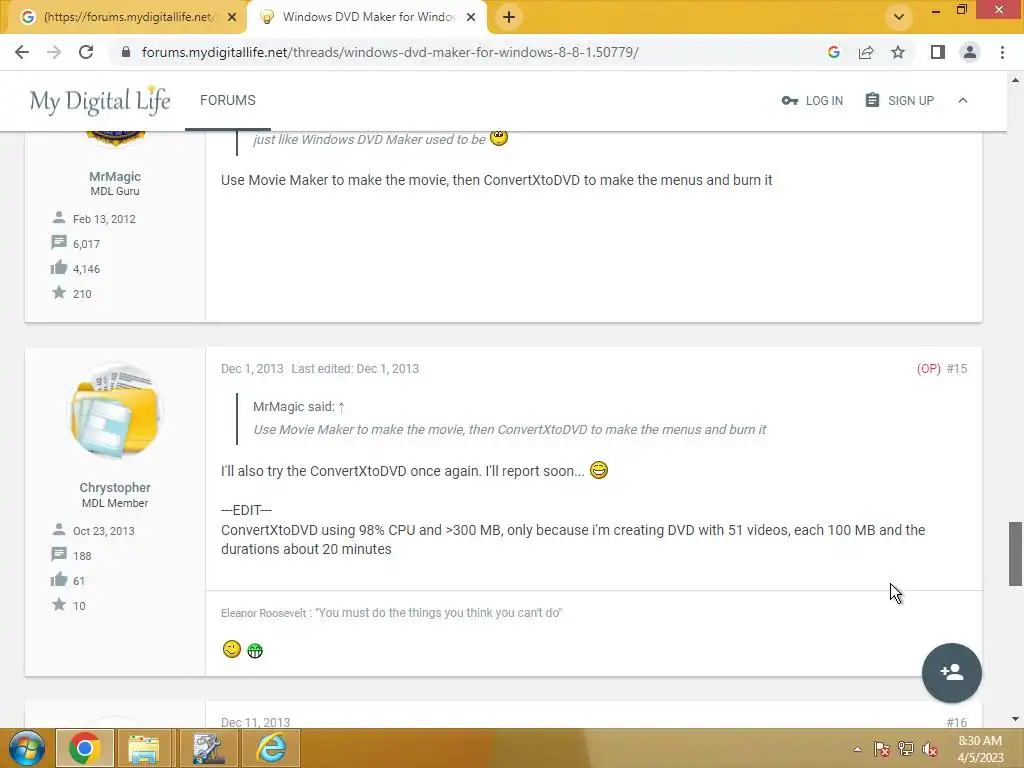Open post permalink #15
Image resolution: width=1024 pixels, height=768 pixels.
point(957,368)
